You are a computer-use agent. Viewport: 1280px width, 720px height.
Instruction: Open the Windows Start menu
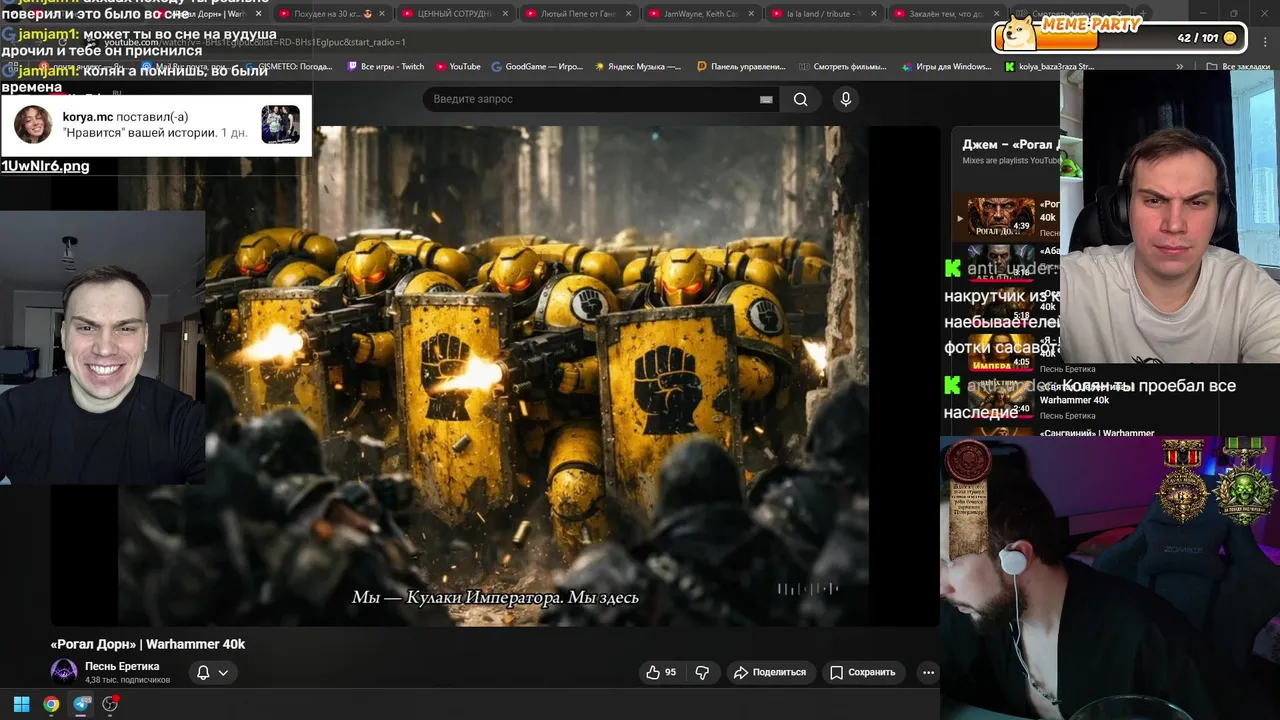pyautogui.click(x=21, y=704)
